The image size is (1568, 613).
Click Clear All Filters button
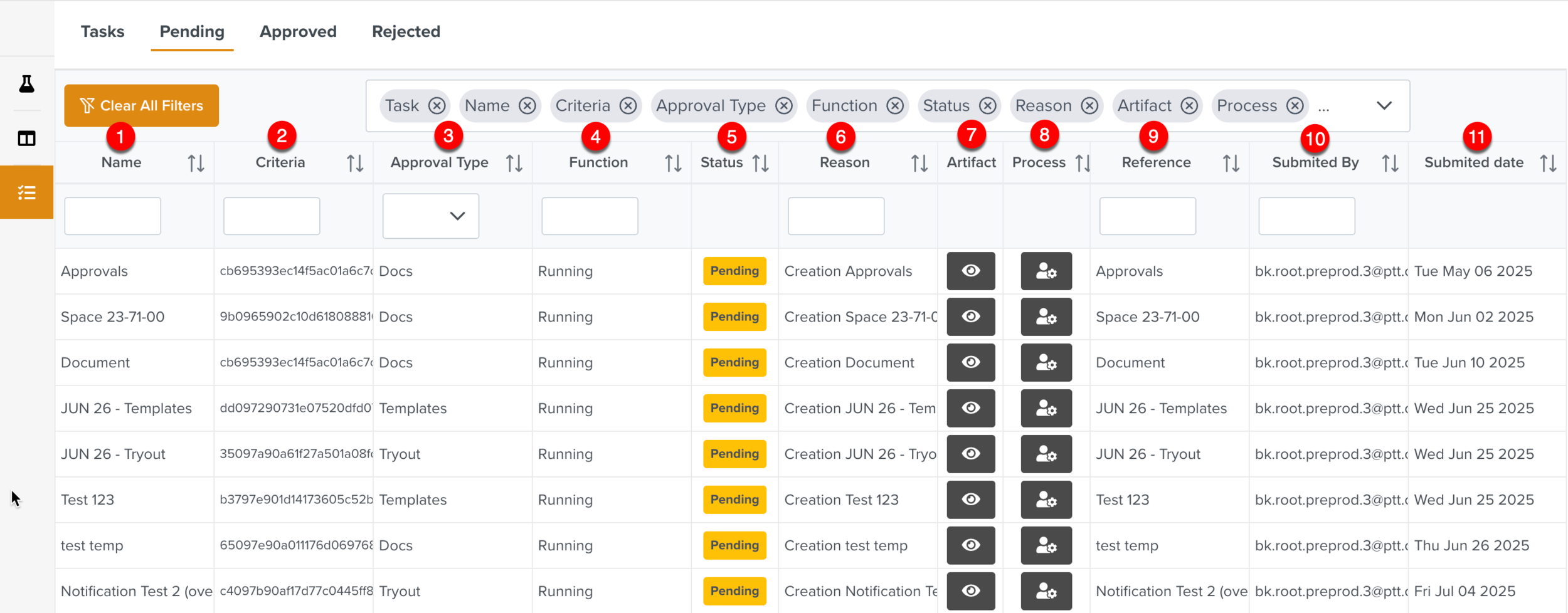click(x=141, y=106)
